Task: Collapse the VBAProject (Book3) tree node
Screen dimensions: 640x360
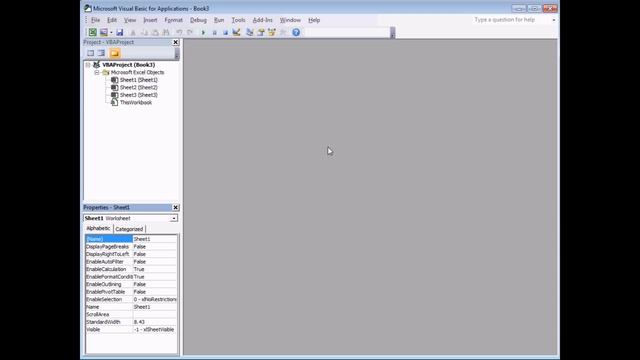Action: coord(88,65)
